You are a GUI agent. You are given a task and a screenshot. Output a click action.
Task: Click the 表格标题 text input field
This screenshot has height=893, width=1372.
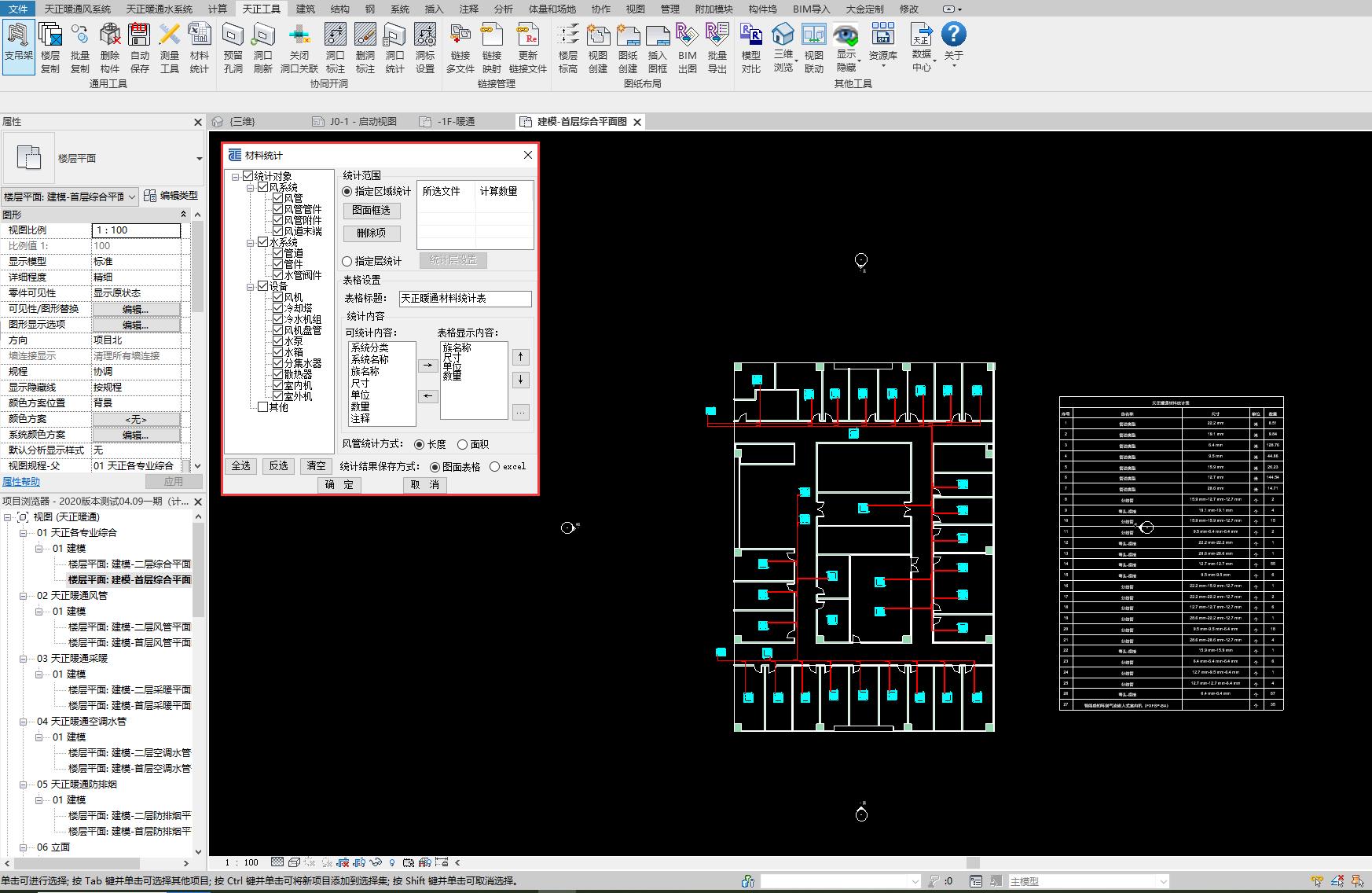(464, 299)
